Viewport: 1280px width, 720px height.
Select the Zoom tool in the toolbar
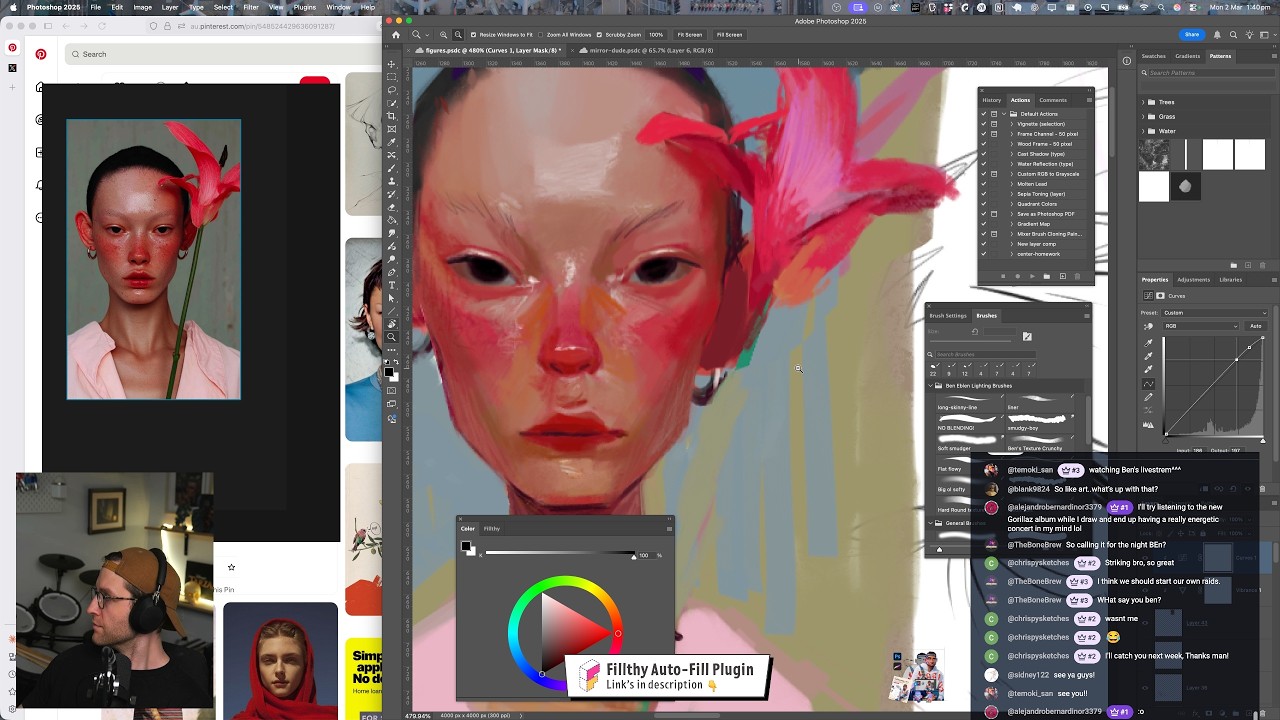392,337
